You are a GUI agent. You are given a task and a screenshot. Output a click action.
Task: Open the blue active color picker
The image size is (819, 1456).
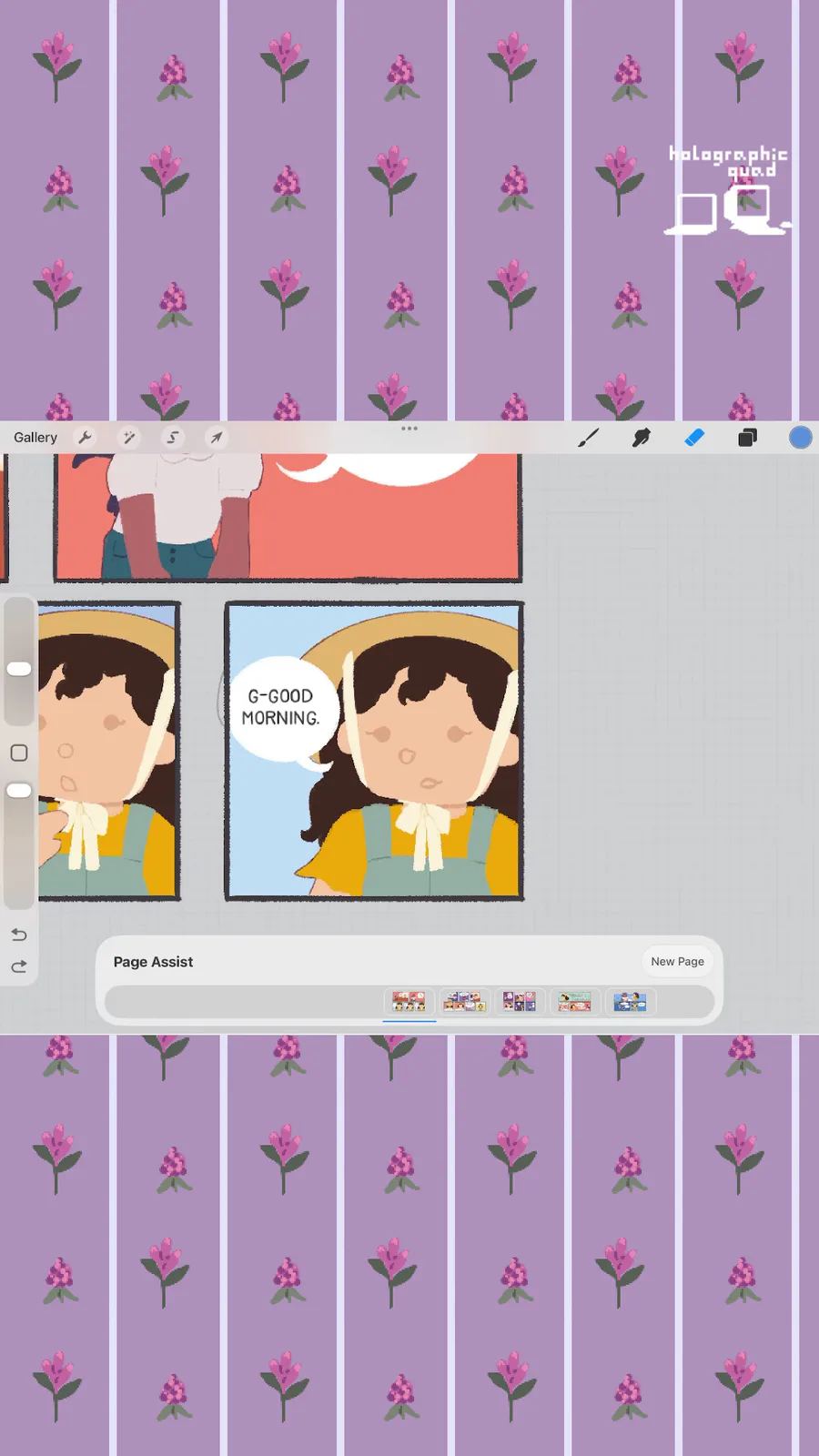pos(800,438)
